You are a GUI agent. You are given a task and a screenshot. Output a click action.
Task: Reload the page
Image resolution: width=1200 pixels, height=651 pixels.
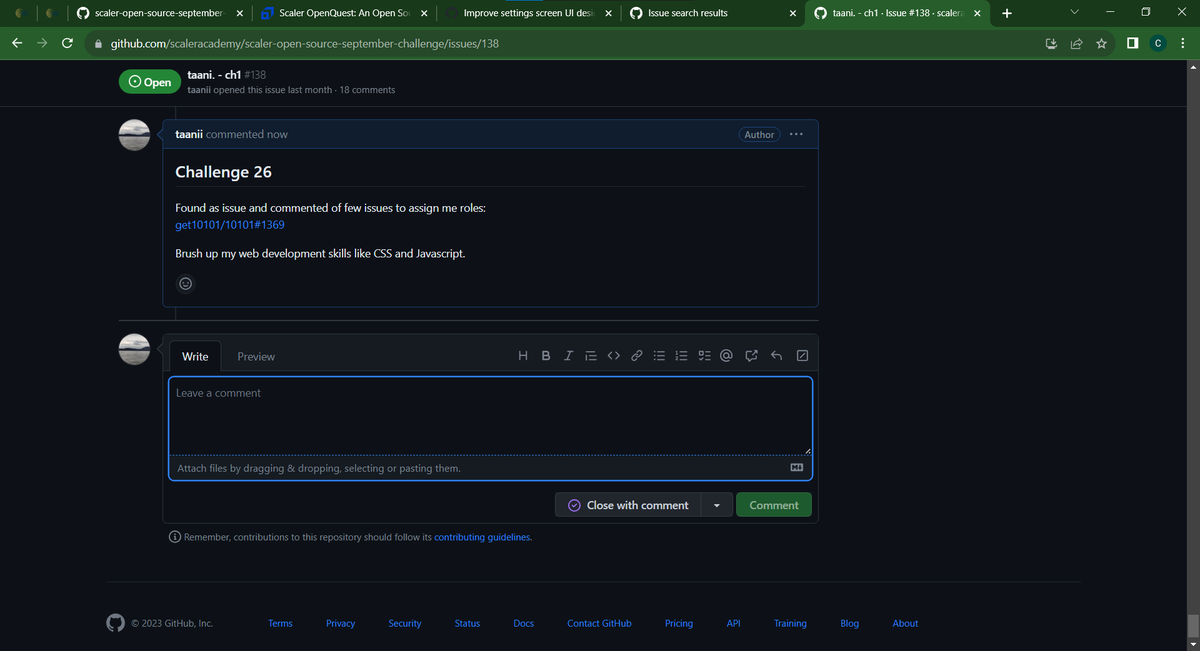67,44
